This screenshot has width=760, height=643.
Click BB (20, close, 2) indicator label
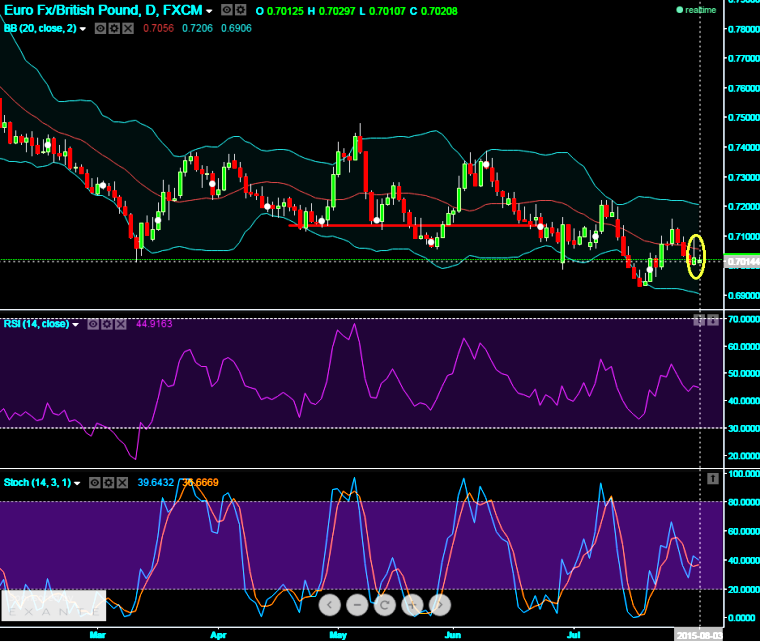pos(40,29)
